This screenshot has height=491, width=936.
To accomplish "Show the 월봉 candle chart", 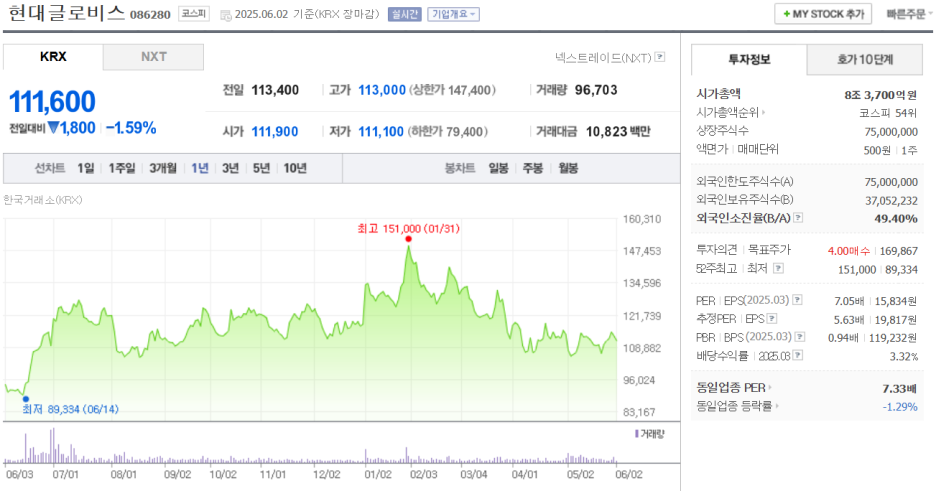I will point(568,169).
